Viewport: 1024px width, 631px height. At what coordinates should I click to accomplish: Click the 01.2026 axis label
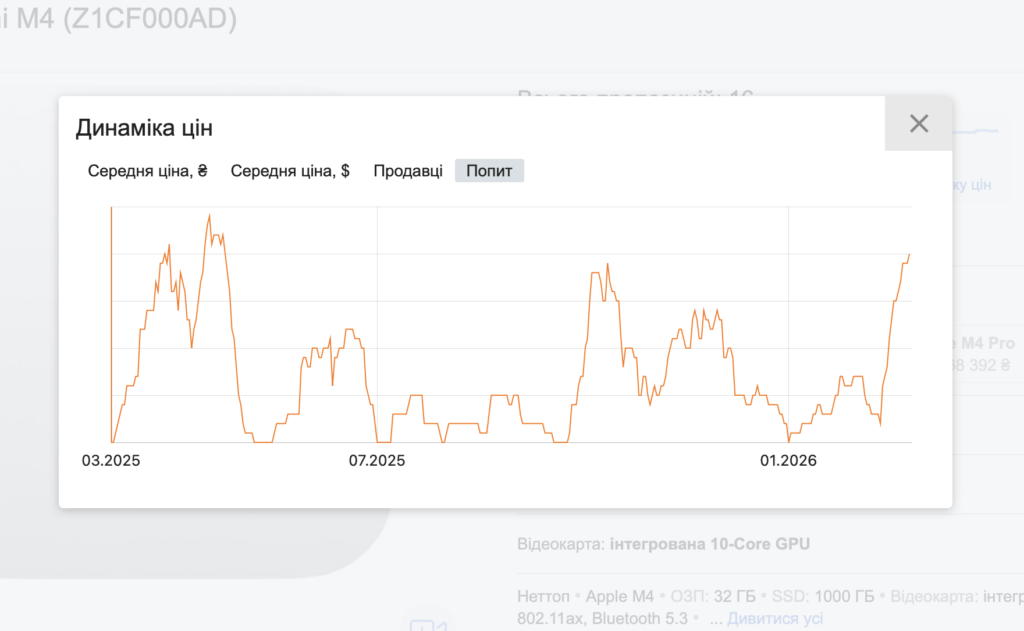(x=788, y=461)
